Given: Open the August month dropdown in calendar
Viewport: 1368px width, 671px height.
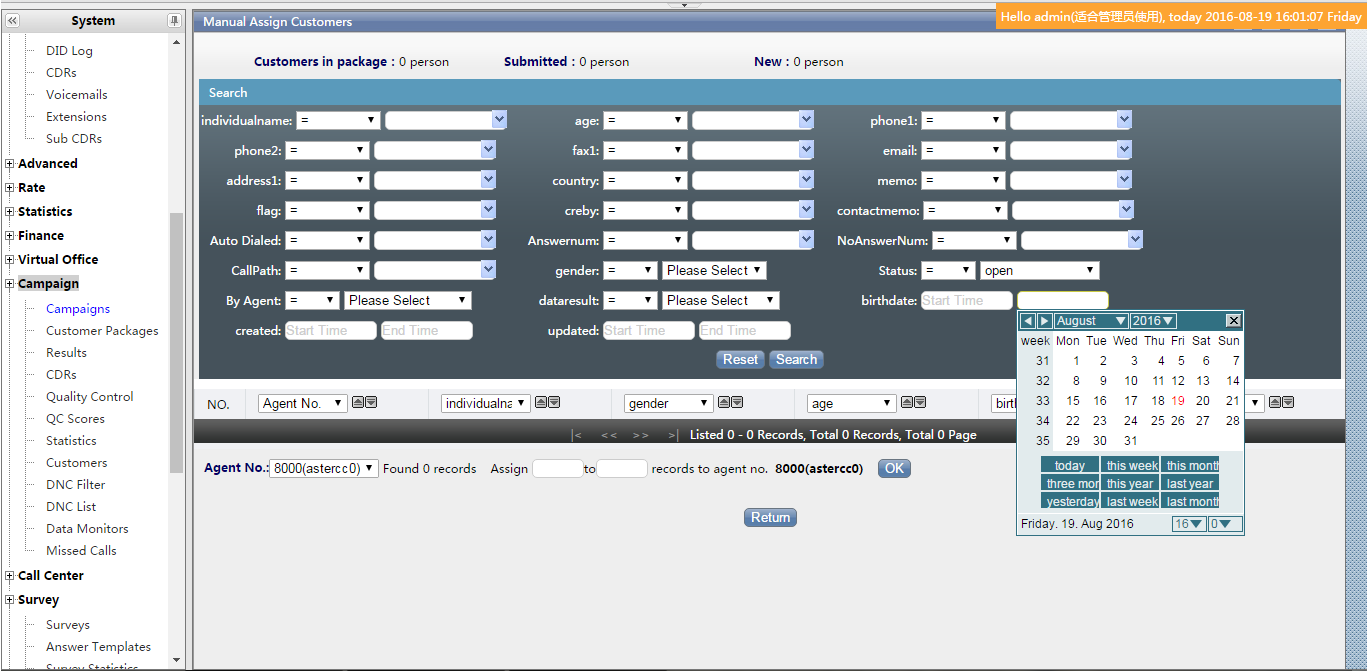Looking at the screenshot, I should coord(1091,321).
